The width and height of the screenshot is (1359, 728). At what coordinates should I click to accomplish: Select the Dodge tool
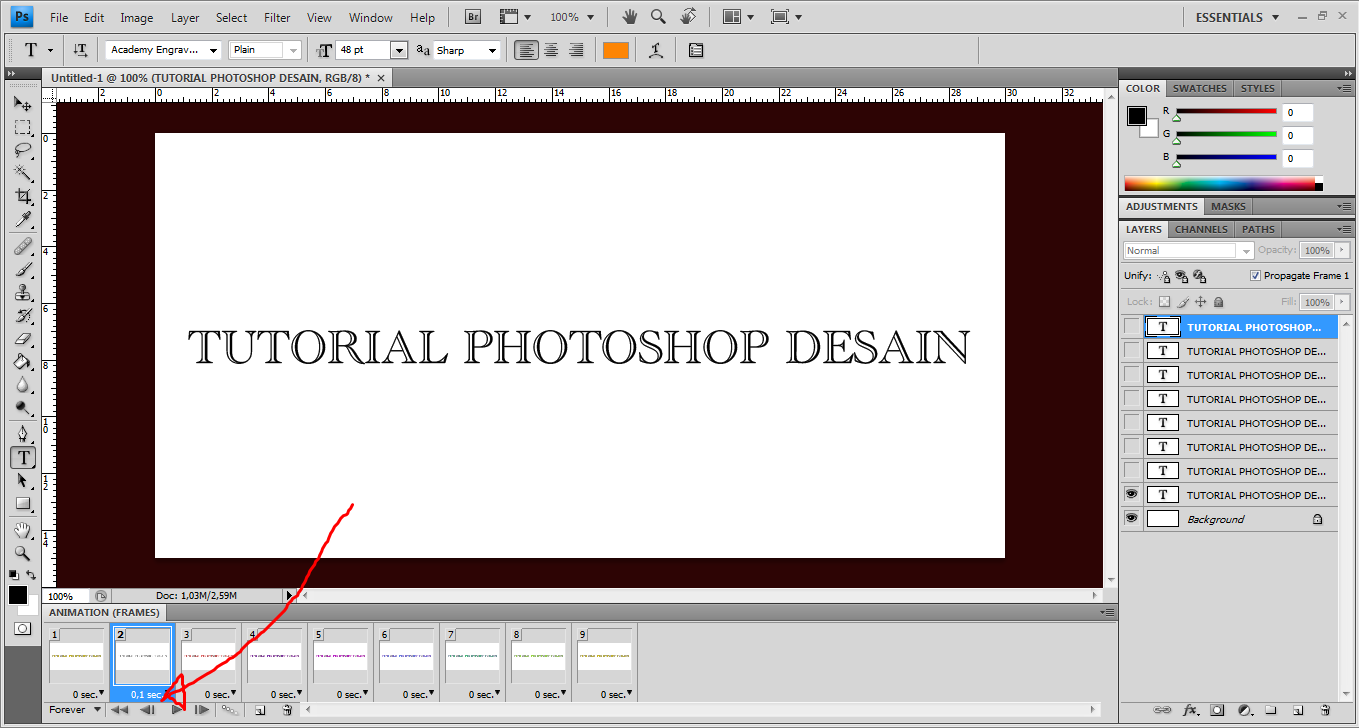22,408
